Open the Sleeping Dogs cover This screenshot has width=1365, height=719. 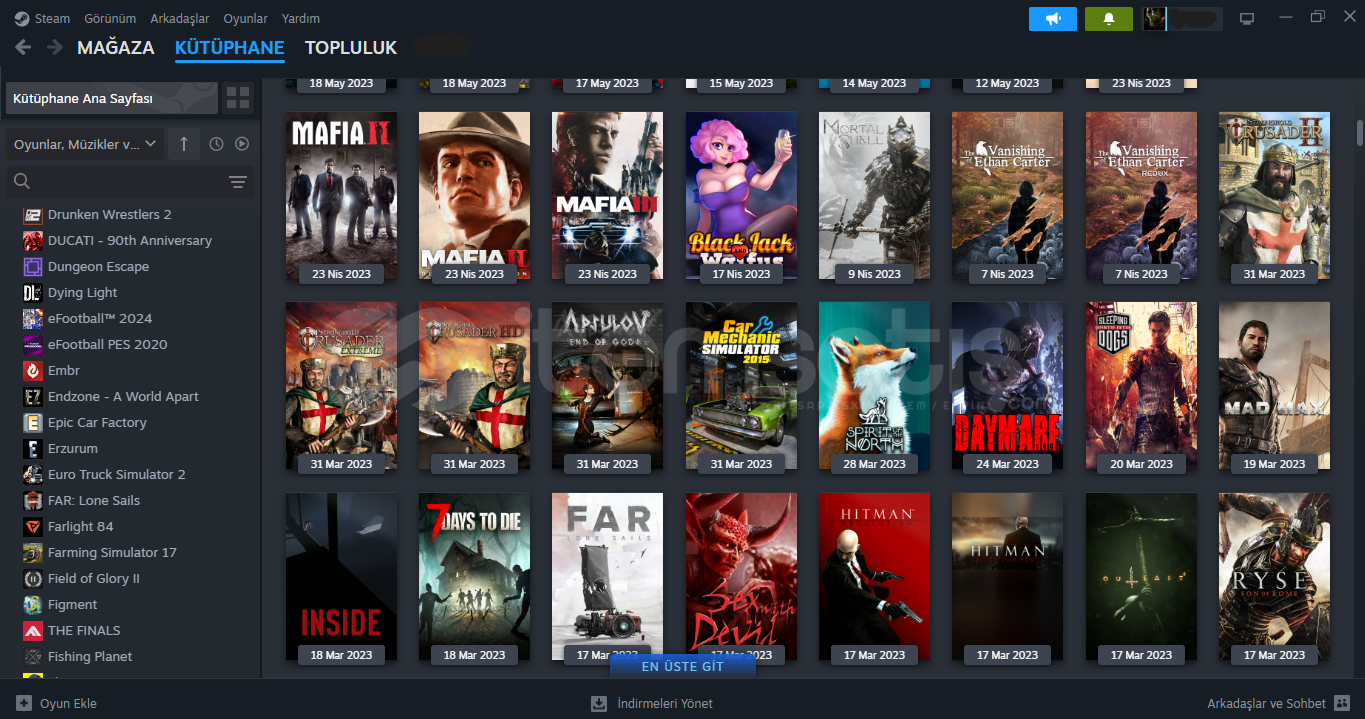point(1141,386)
